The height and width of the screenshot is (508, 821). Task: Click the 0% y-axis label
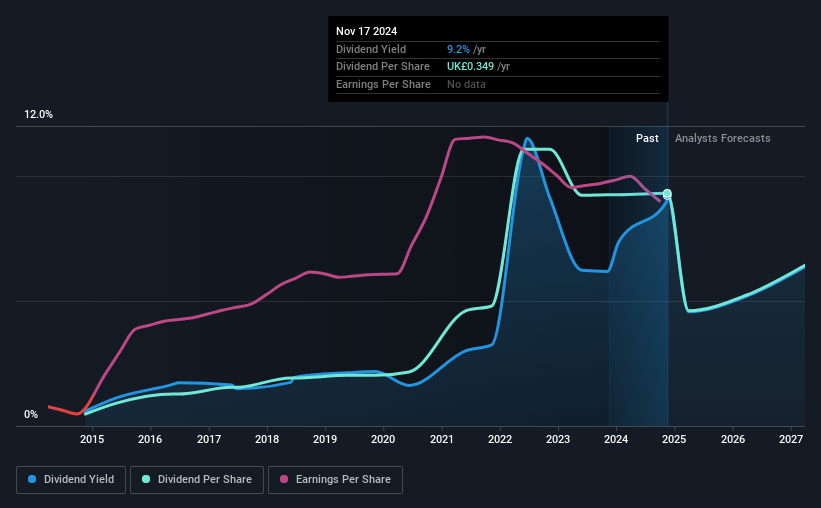click(x=31, y=414)
